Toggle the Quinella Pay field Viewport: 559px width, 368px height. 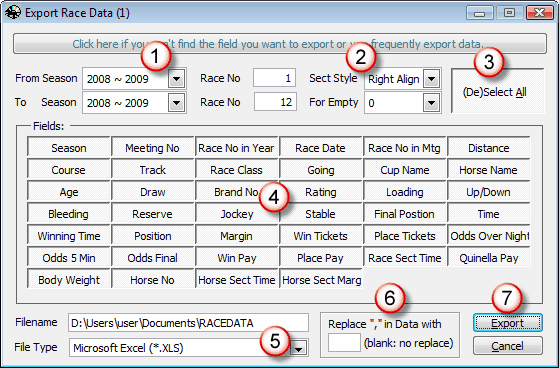(488, 258)
